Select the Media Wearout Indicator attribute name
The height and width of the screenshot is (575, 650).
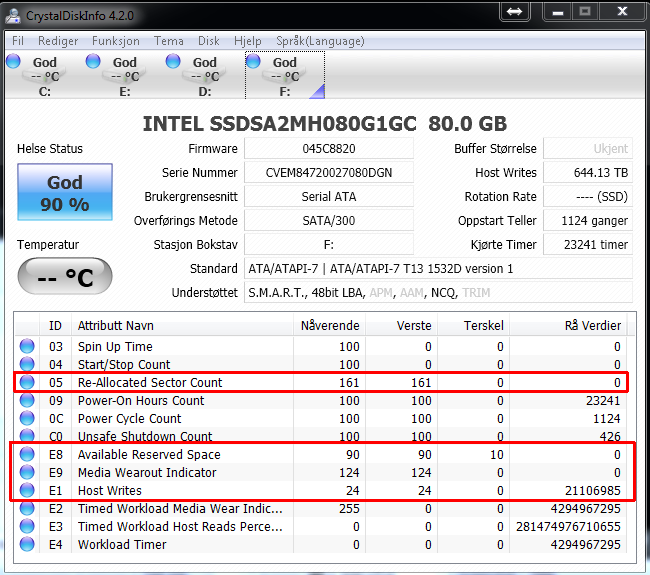147,473
